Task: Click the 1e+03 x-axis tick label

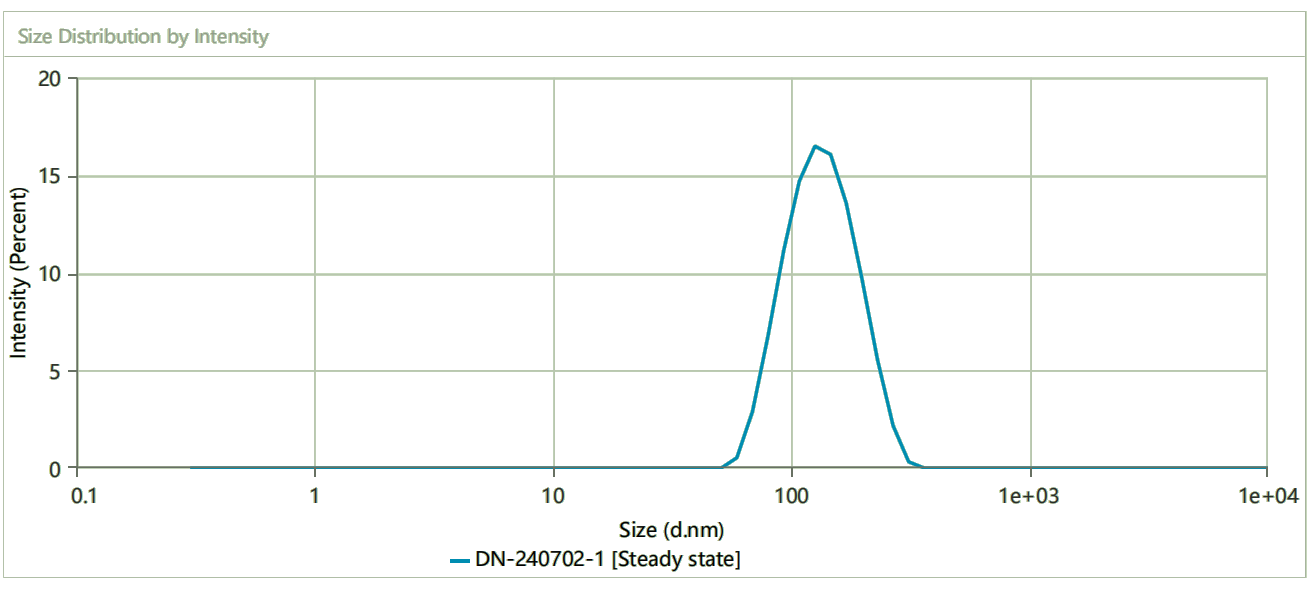Action: tap(1029, 495)
